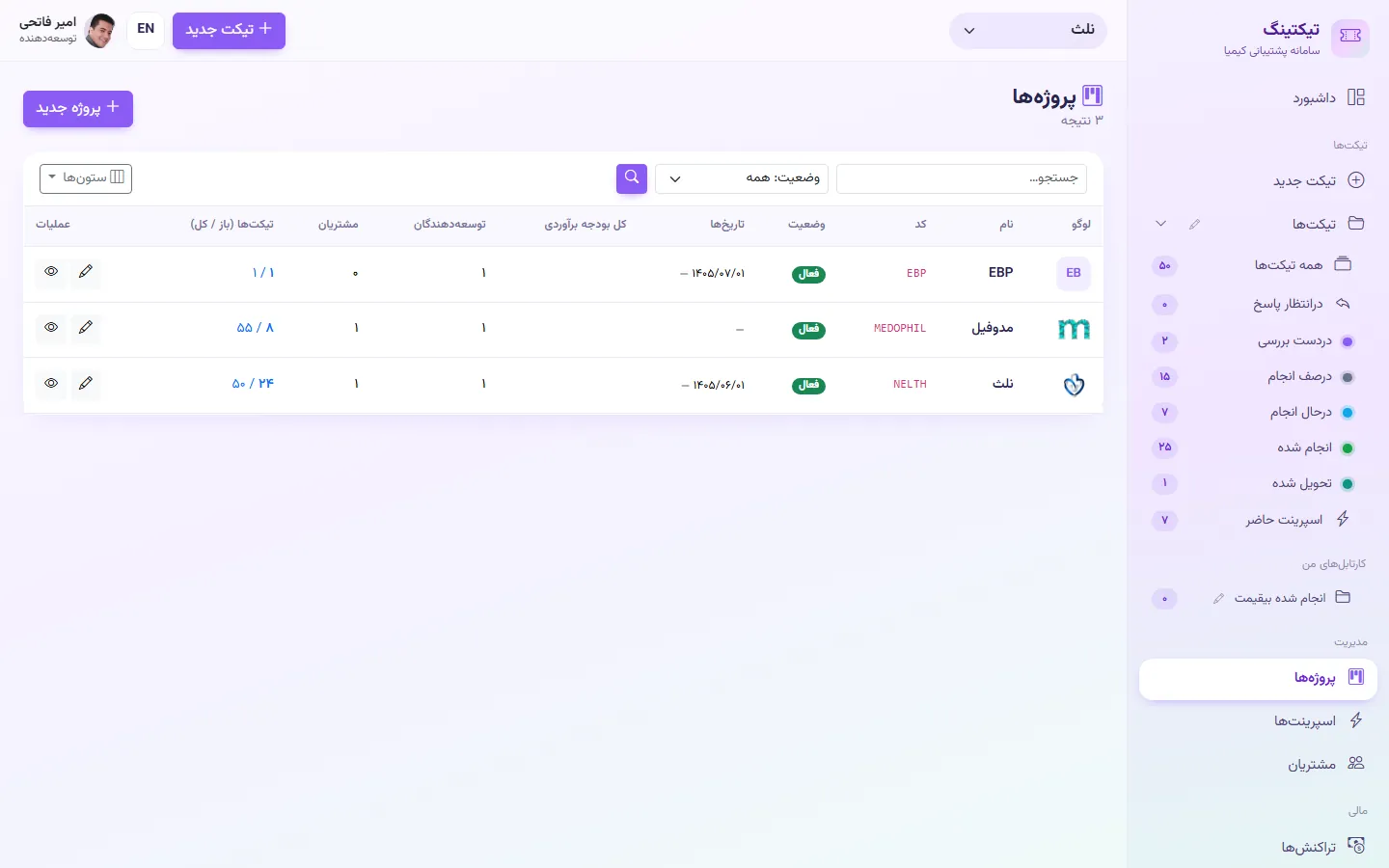Viewport: 1389px width, 868px height.
Task: Open تراکنش‌ها transactions page
Action: point(1322,847)
